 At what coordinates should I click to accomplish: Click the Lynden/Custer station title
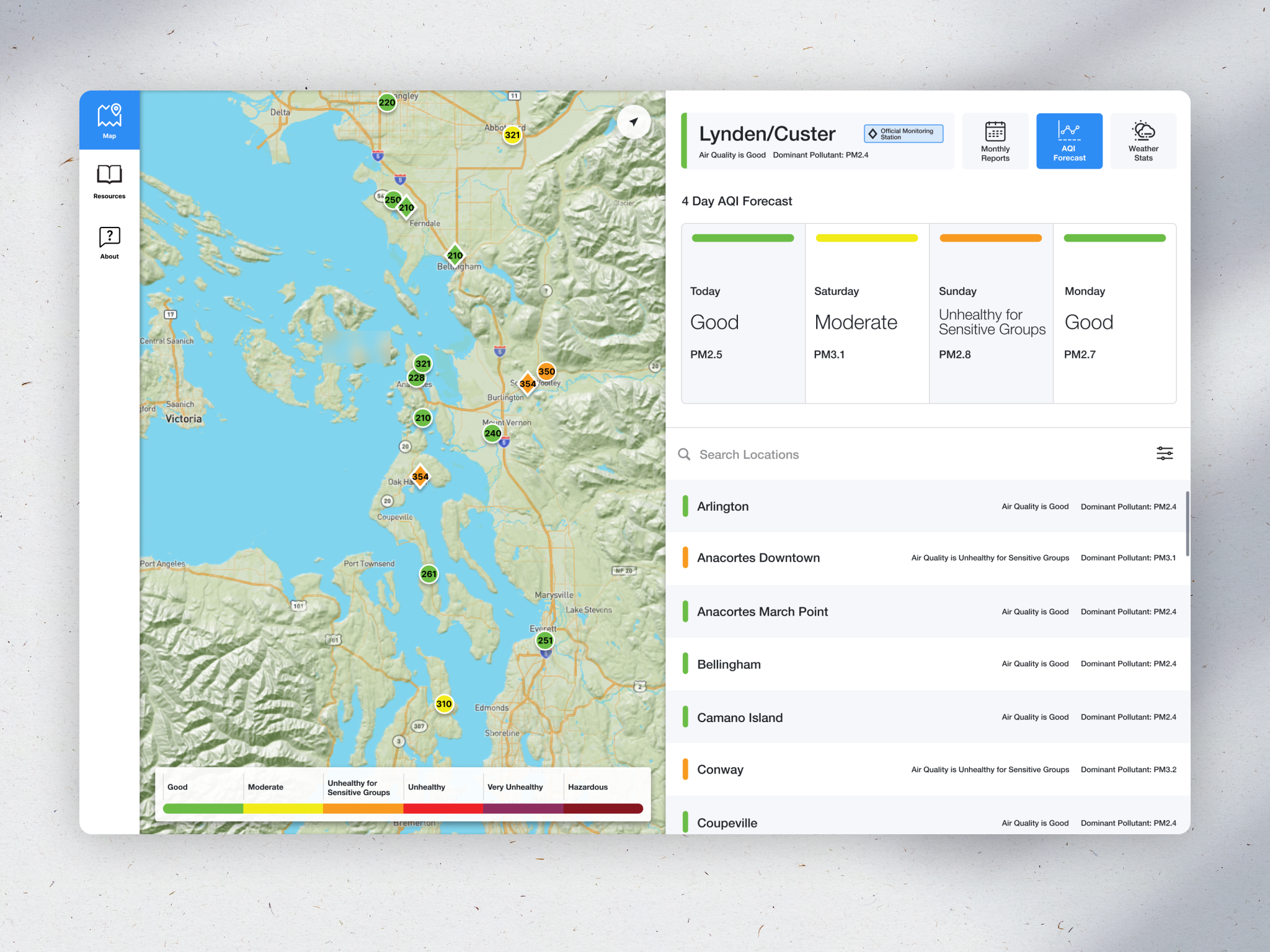(x=767, y=134)
